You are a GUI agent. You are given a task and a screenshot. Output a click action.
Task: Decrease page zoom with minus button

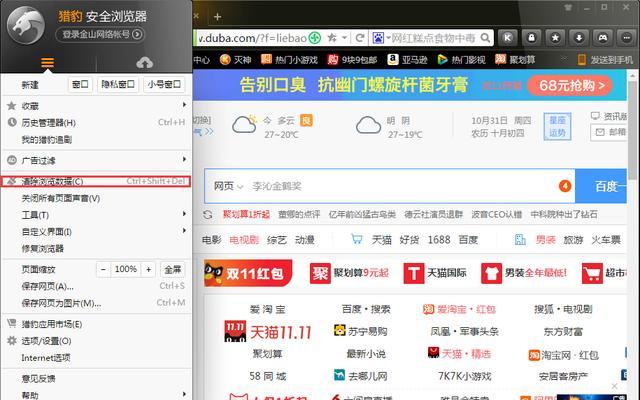(x=103, y=269)
